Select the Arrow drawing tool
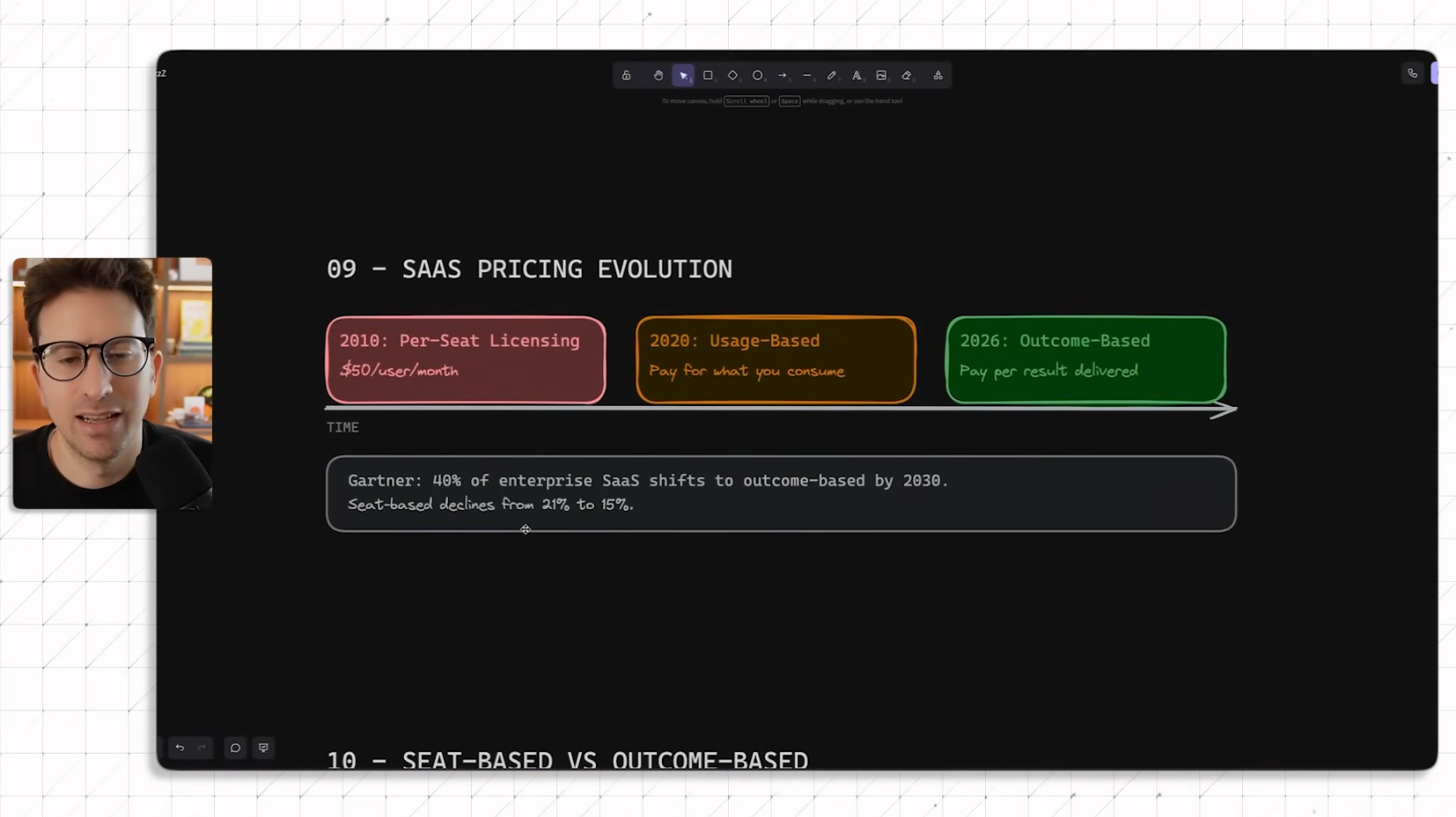This screenshot has width=1456, height=817. point(782,75)
